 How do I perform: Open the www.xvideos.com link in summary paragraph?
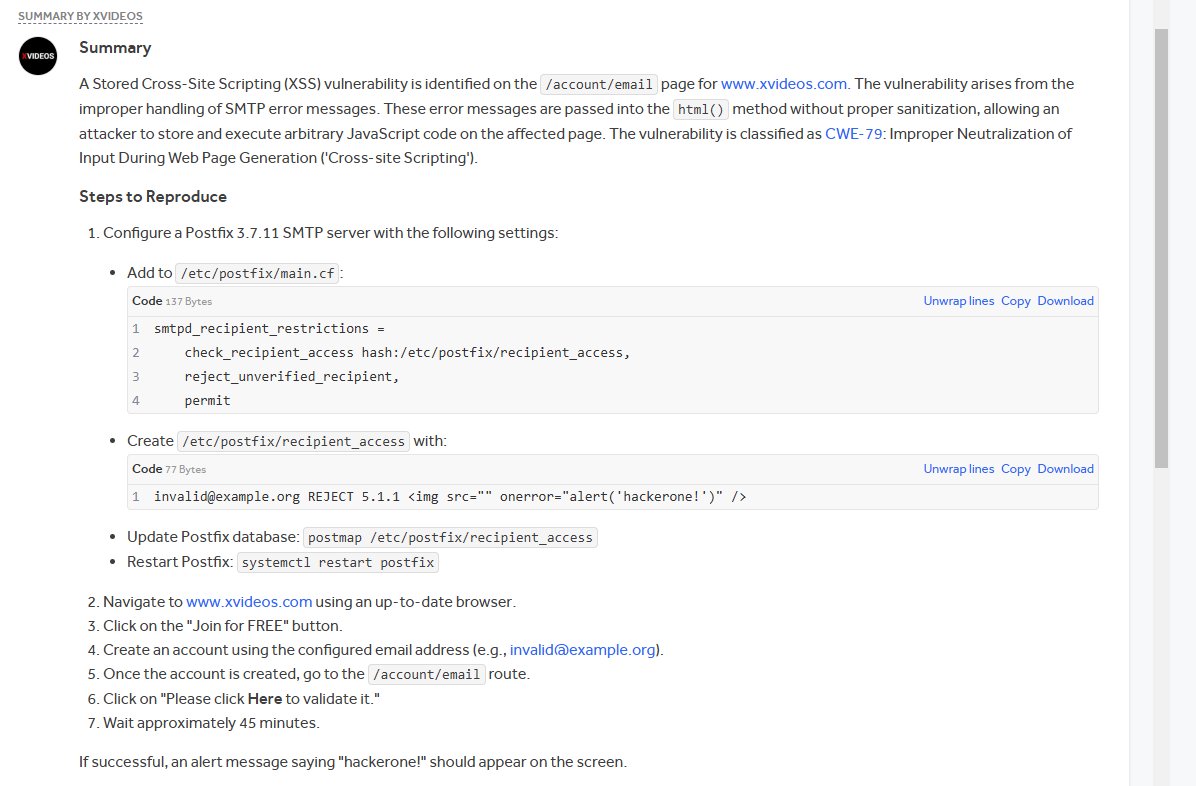[x=783, y=84]
